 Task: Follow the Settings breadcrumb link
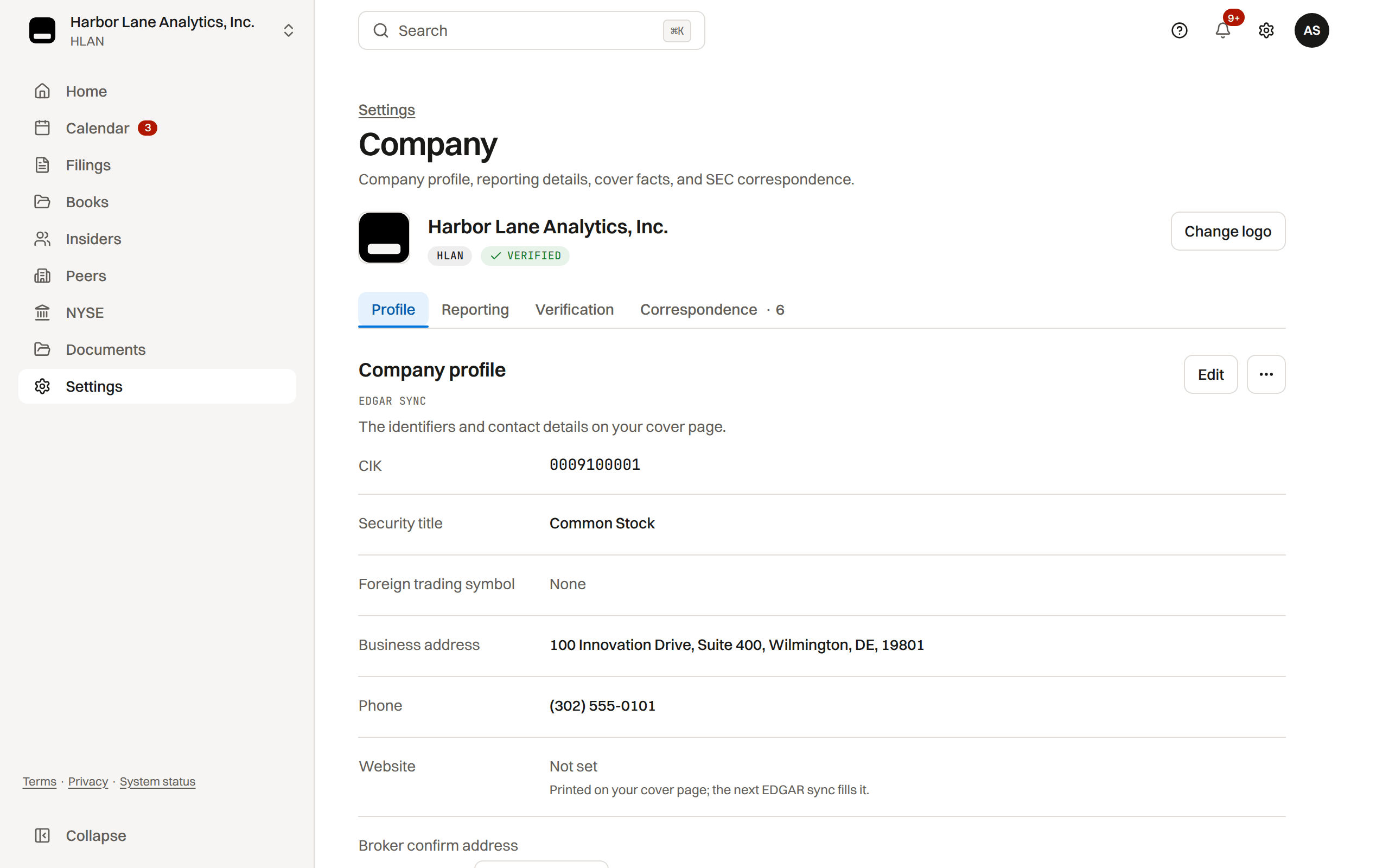pos(386,110)
